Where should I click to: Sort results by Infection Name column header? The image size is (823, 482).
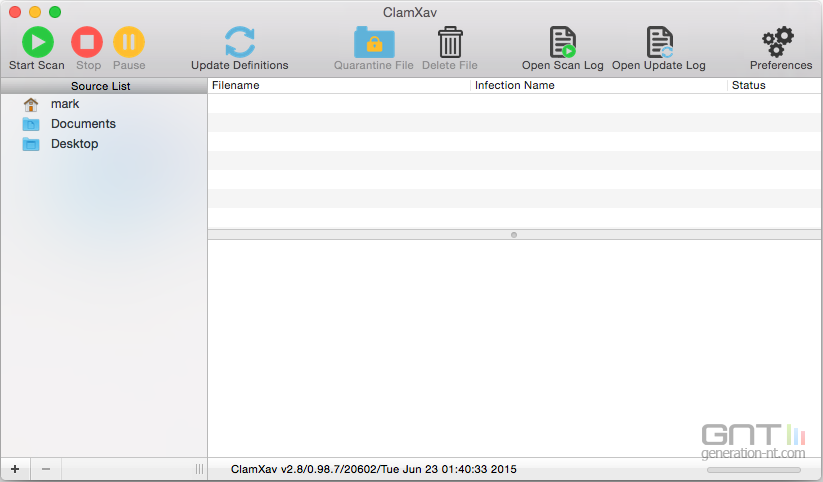click(599, 85)
